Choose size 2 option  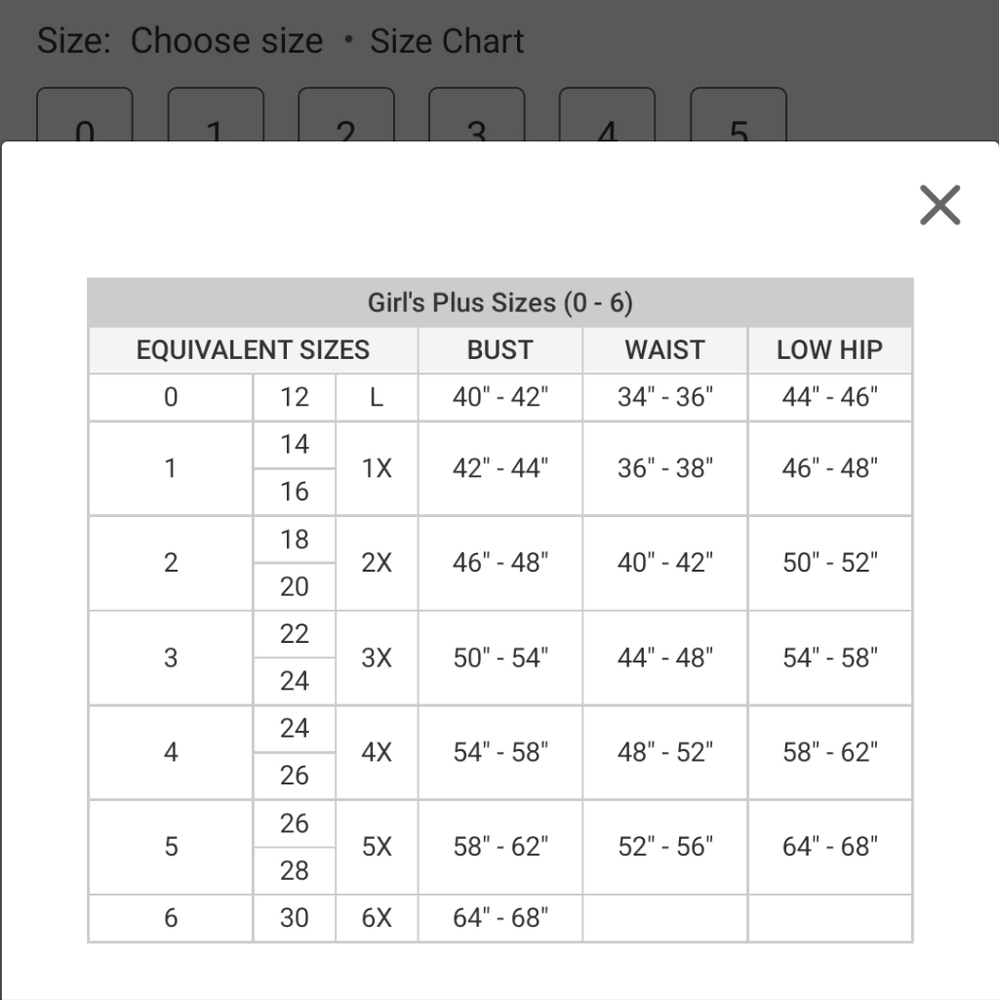pos(346,115)
